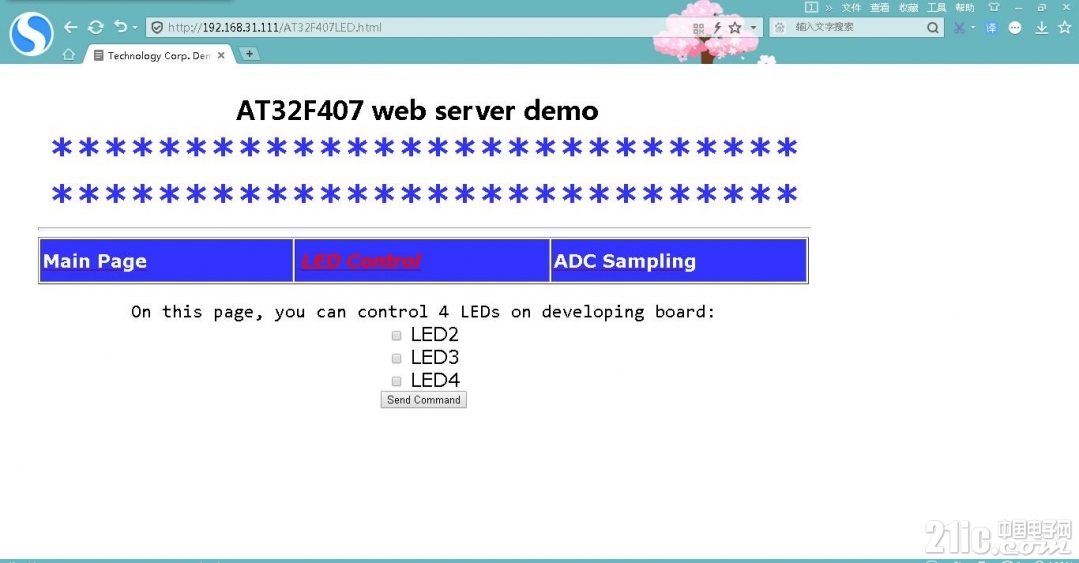Expand the double-chevron overflow menu

click(x=829, y=8)
